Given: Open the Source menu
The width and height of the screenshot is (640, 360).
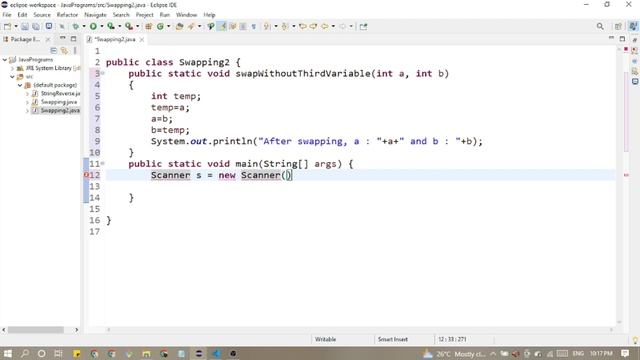Looking at the screenshot, I should 42,15.
